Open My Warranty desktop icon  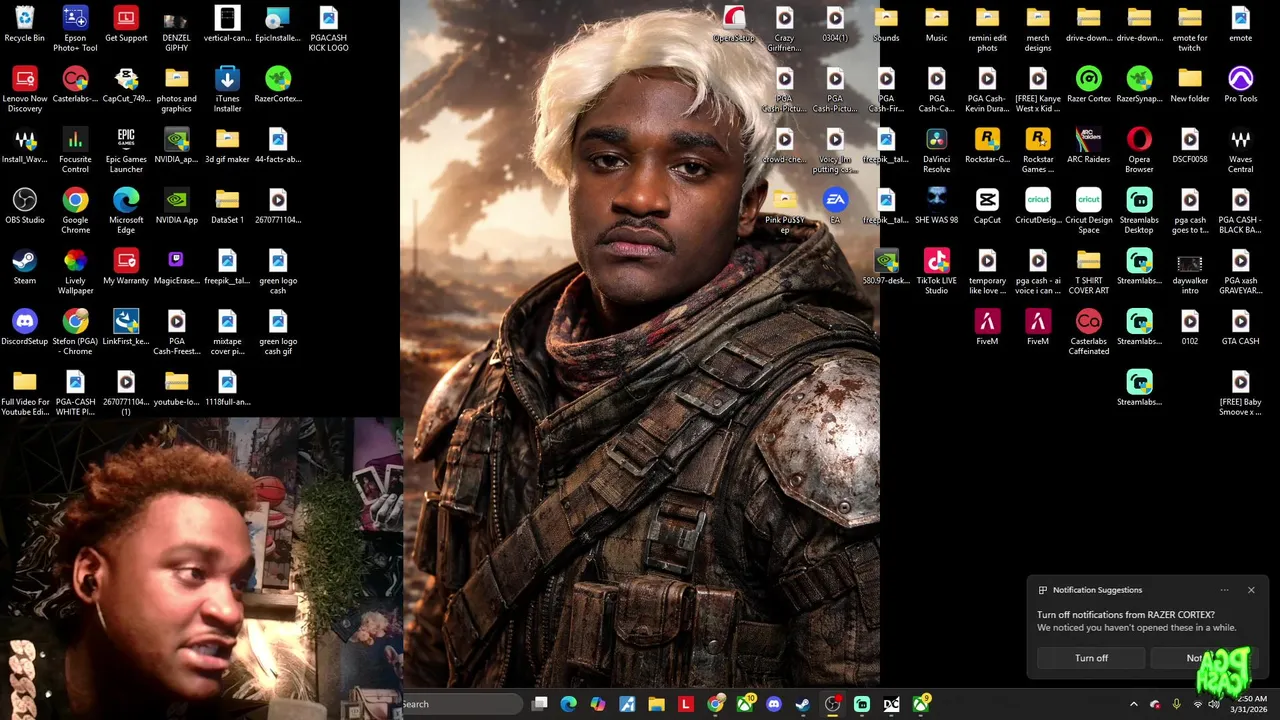coord(126,268)
